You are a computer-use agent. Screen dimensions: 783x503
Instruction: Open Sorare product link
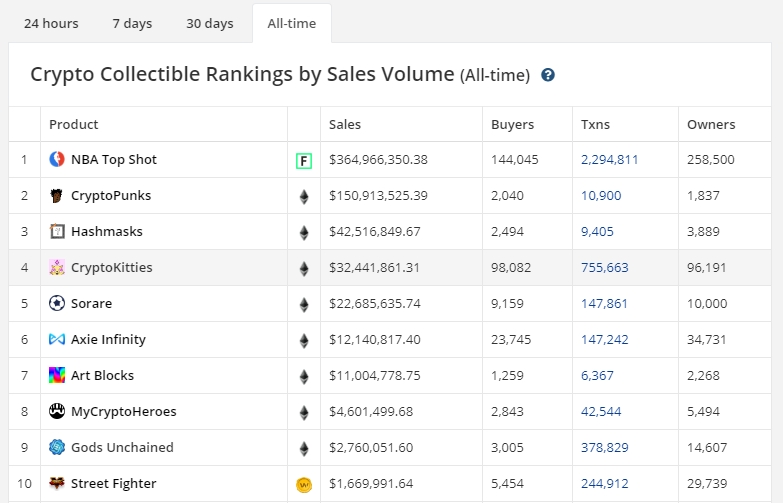(x=91, y=303)
